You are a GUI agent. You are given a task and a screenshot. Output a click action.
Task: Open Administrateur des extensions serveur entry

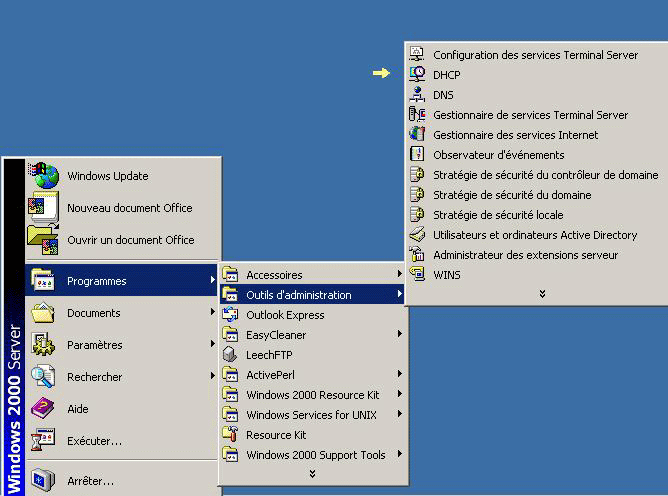(x=536, y=255)
